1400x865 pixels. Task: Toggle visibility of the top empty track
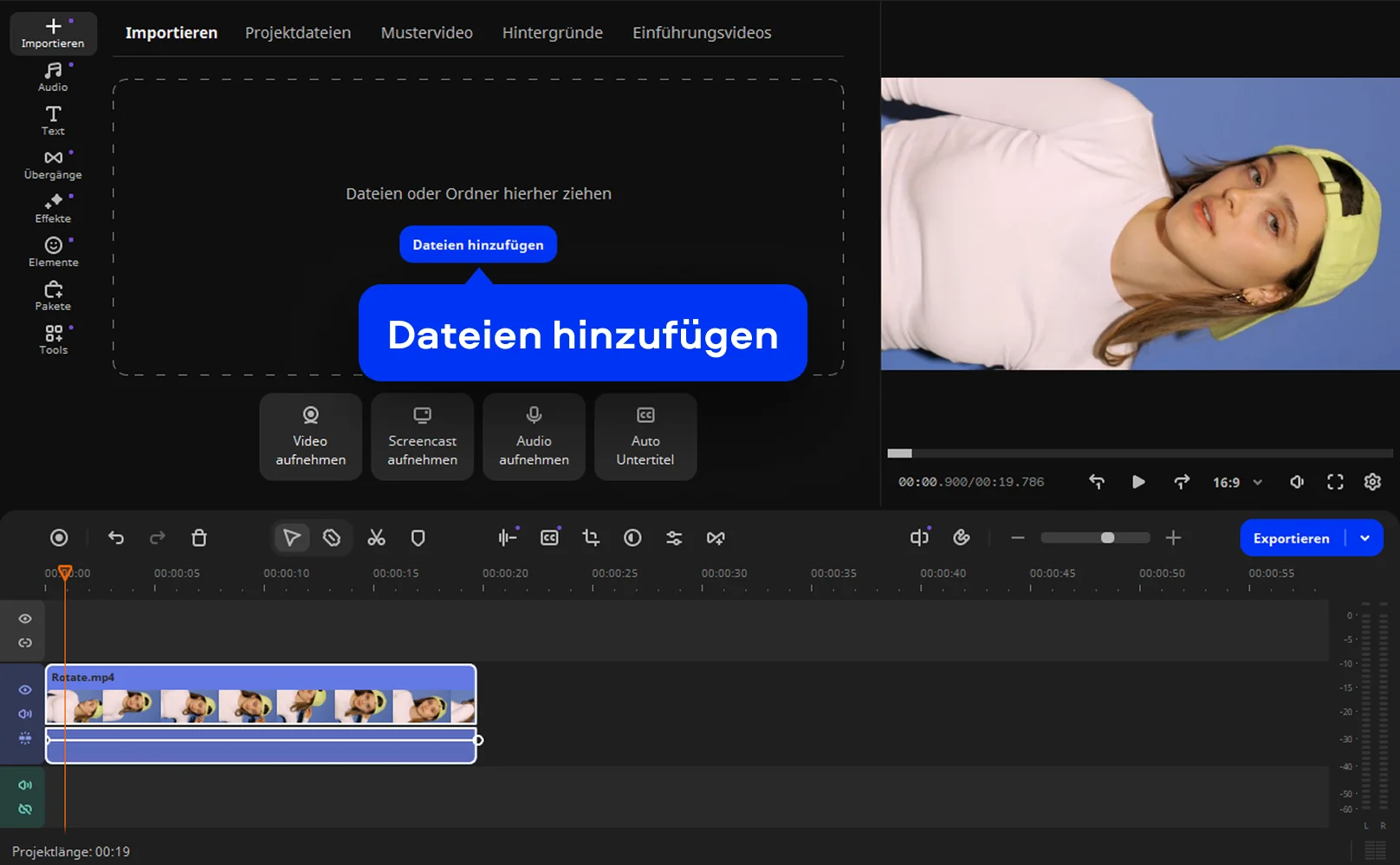tap(25, 619)
